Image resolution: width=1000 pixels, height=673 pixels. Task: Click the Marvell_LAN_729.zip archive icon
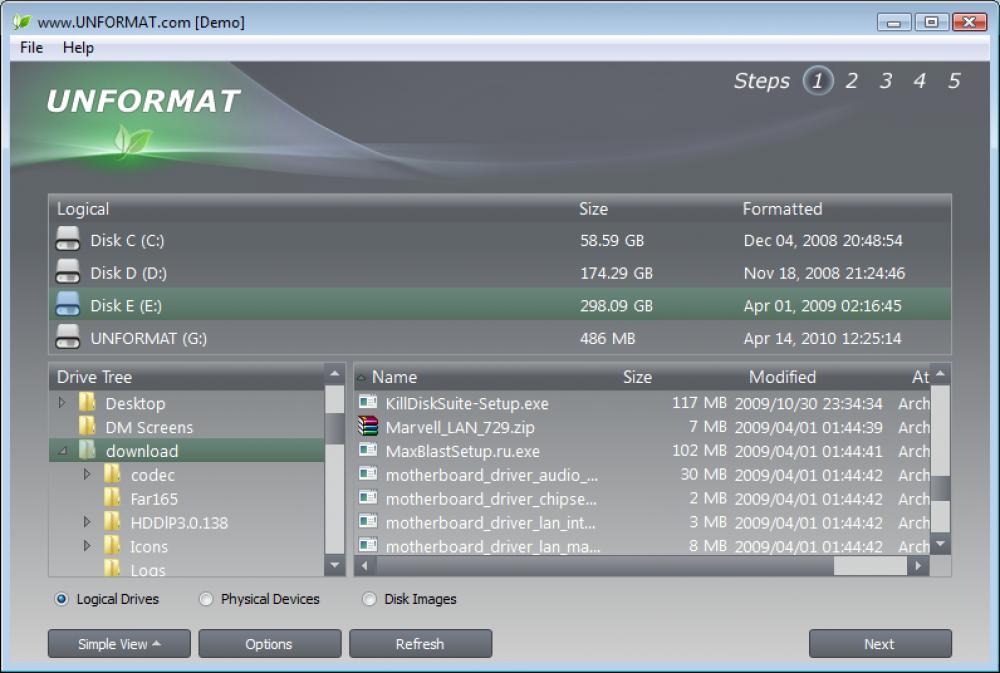369,427
